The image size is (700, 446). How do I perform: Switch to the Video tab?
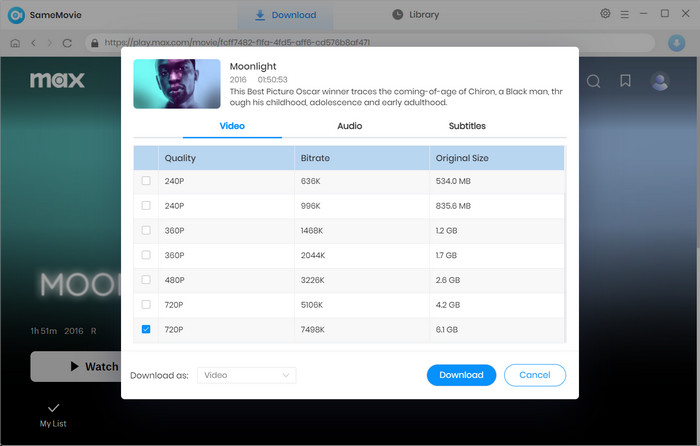coord(232,126)
